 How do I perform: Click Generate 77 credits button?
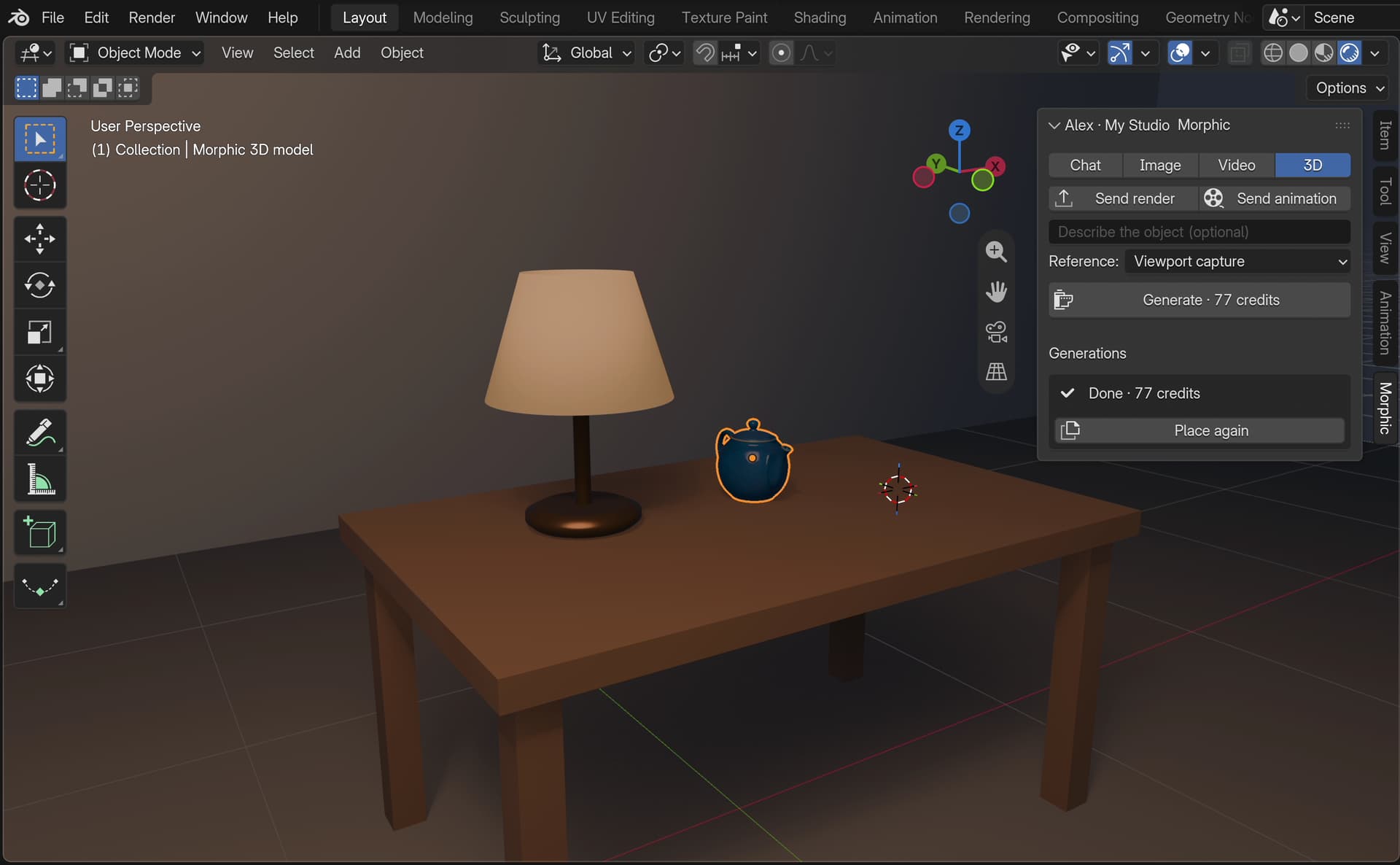coord(1199,300)
